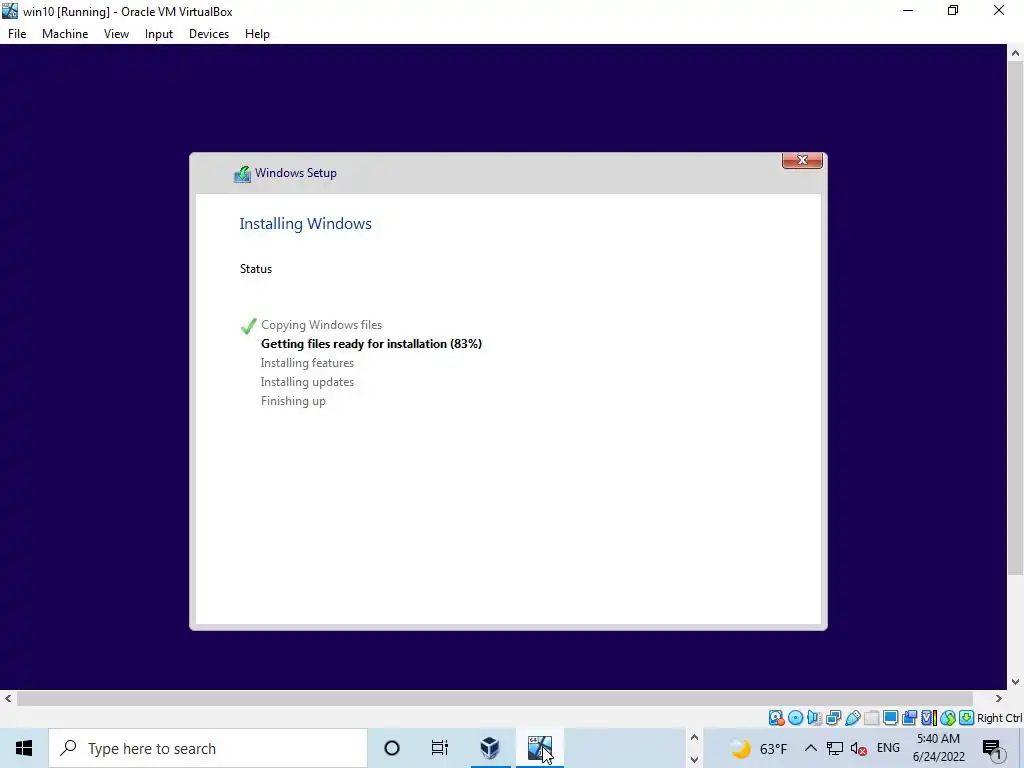Click the green checkmark beside Copying Windows files

pos(248,325)
